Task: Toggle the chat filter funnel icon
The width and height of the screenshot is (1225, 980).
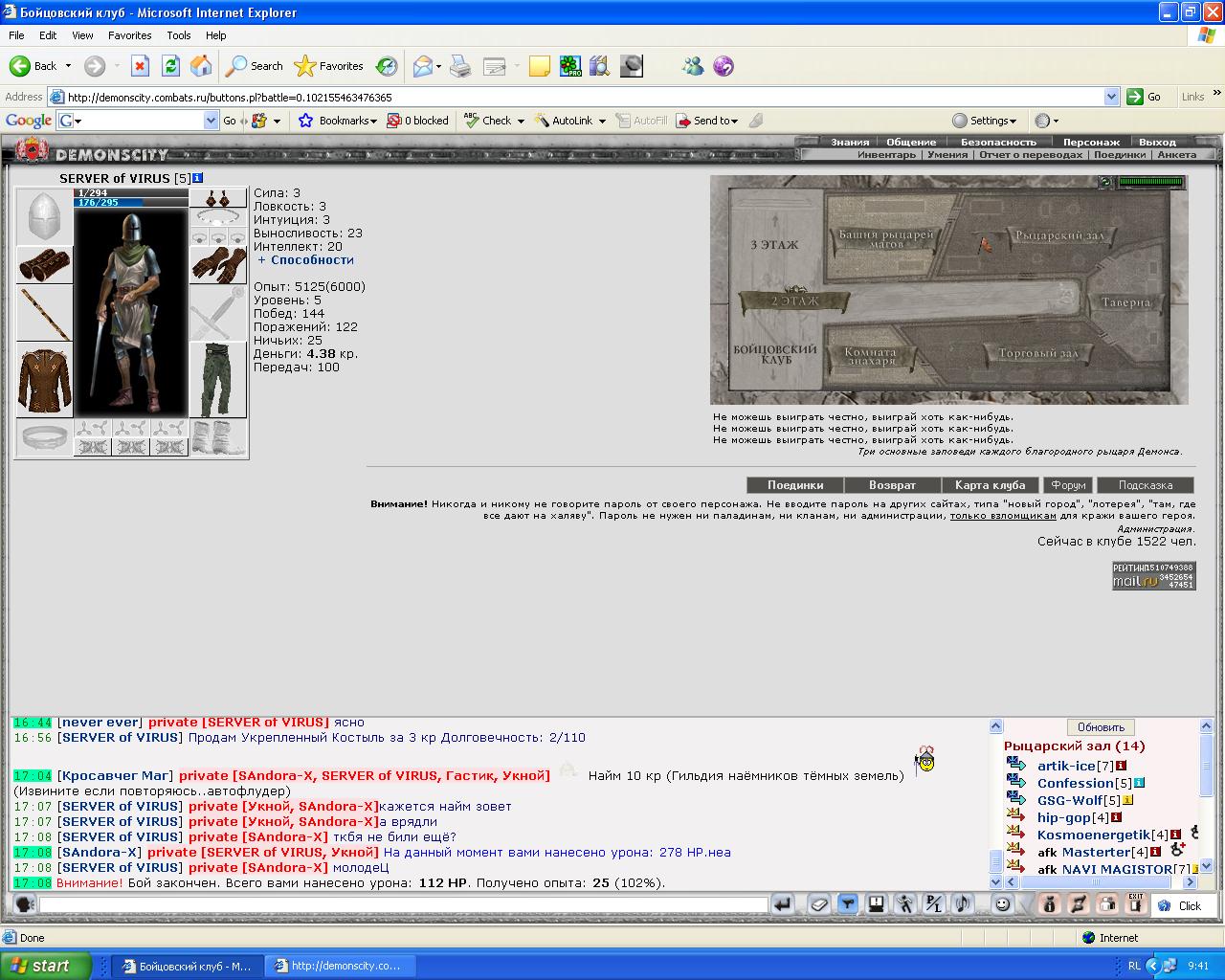Action: pos(847,904)
